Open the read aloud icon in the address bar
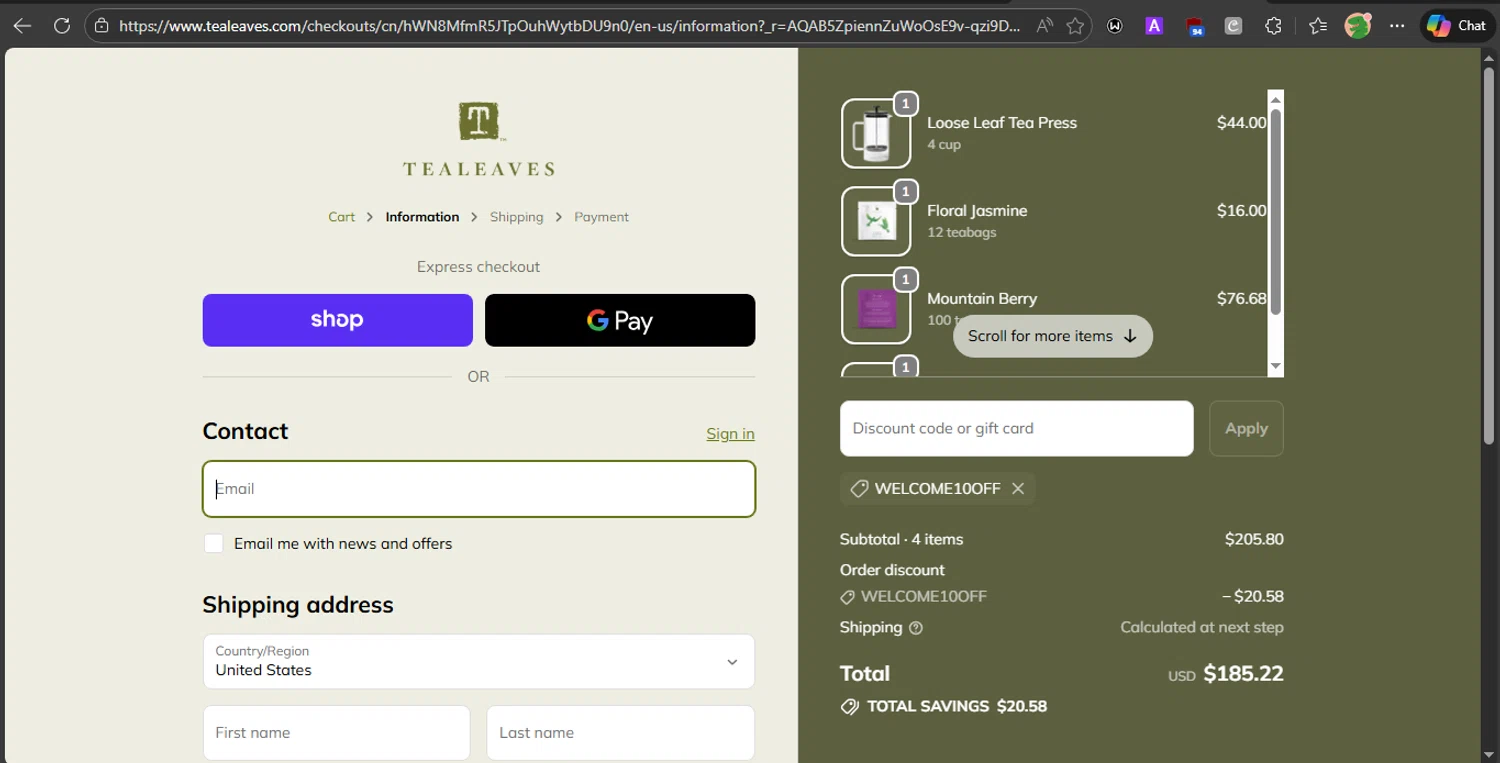This screenshot has height=763, width=1500. pos(1044,26)
